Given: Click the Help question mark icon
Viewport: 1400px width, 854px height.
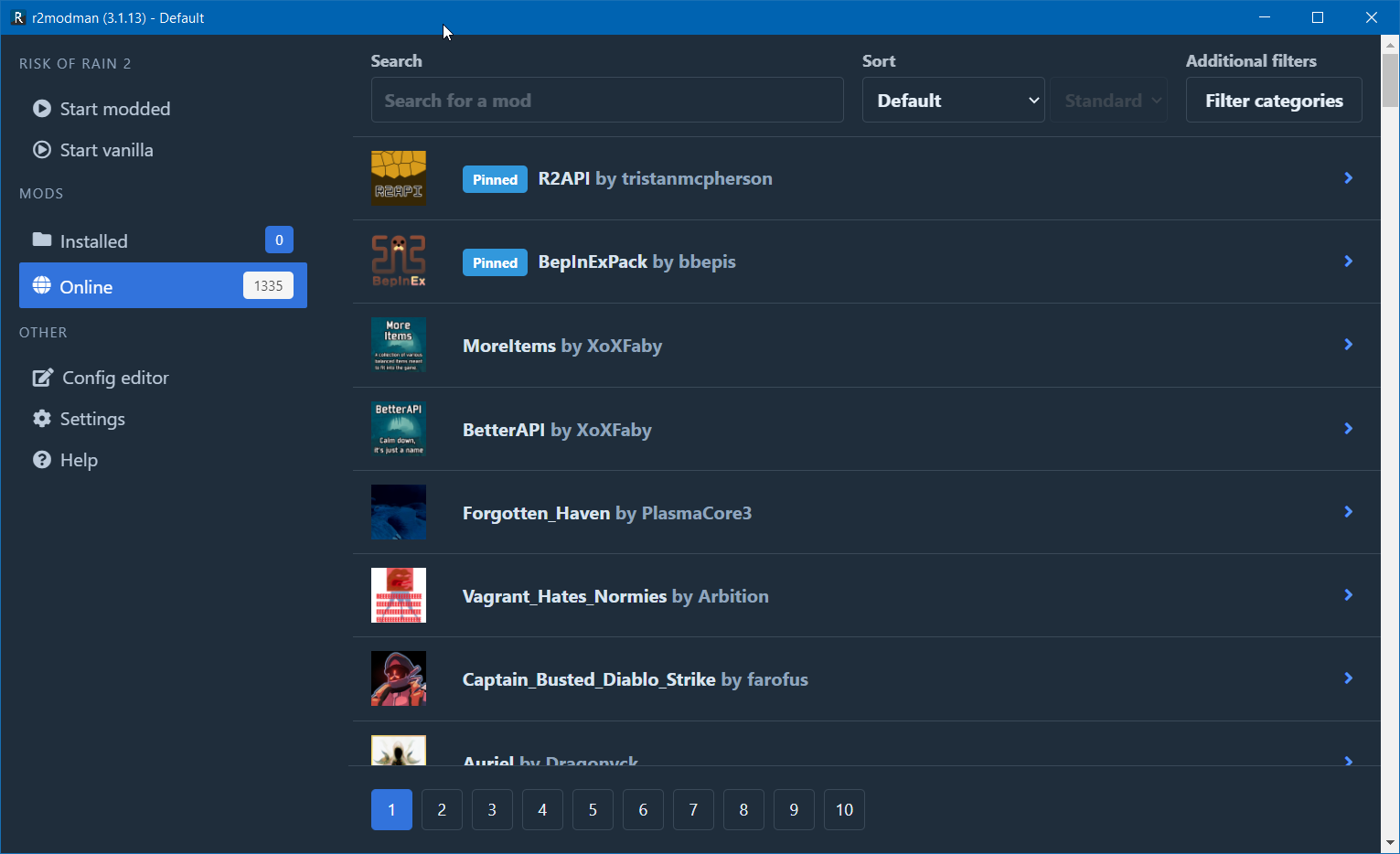Looking at the screenshot, I should pos(42,460).
